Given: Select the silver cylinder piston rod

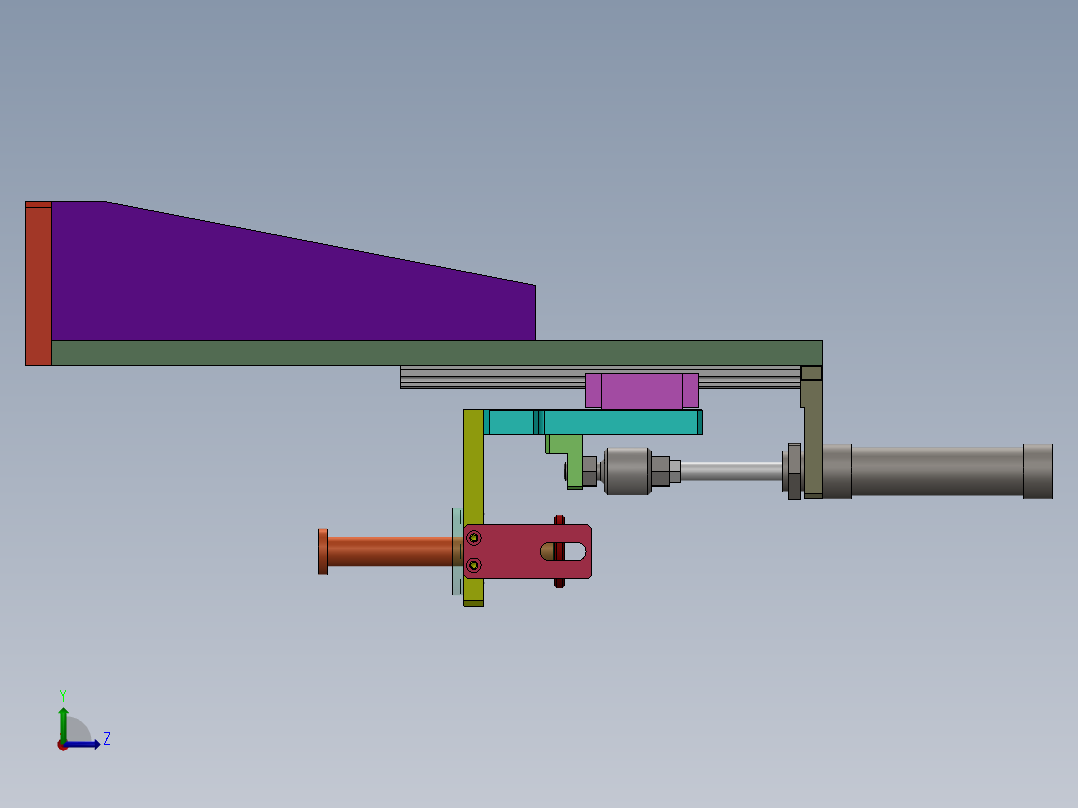Looking at the screenshot, I should (x=732, y=471).
